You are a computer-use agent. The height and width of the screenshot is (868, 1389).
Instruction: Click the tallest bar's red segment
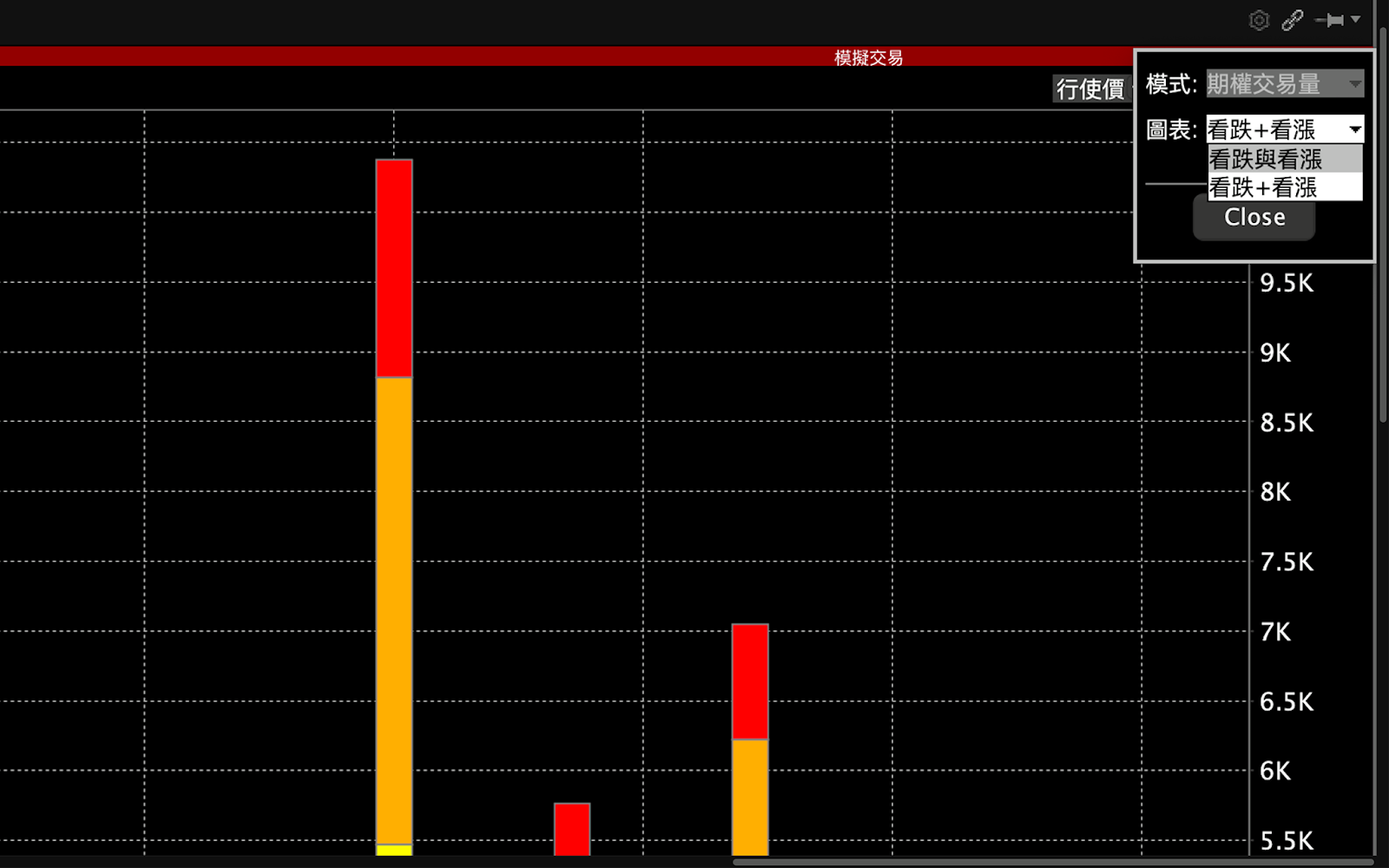[x=394, y=268]
